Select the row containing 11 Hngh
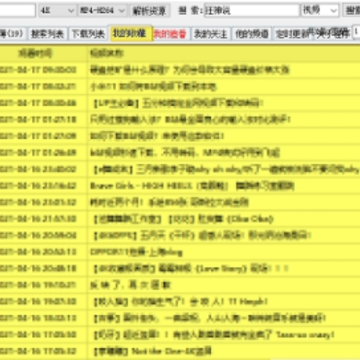 [x=180, y=301]
